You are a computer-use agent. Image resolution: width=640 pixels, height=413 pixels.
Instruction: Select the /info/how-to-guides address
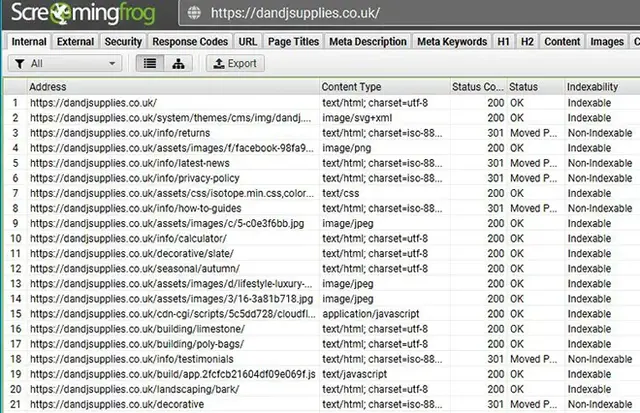(x=136, y=209)
